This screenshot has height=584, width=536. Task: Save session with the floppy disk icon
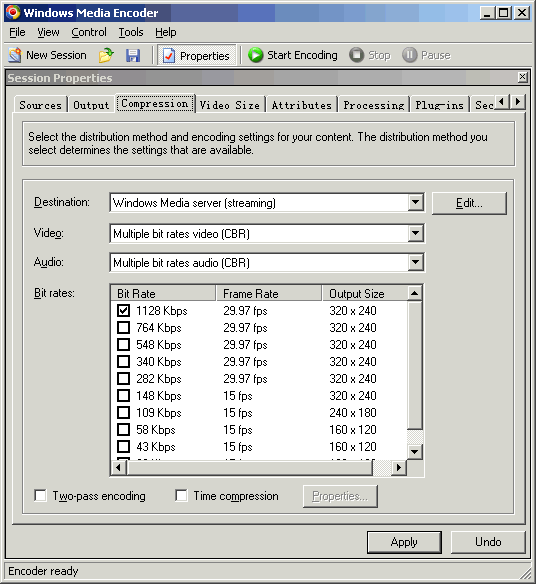pos(133,55)
